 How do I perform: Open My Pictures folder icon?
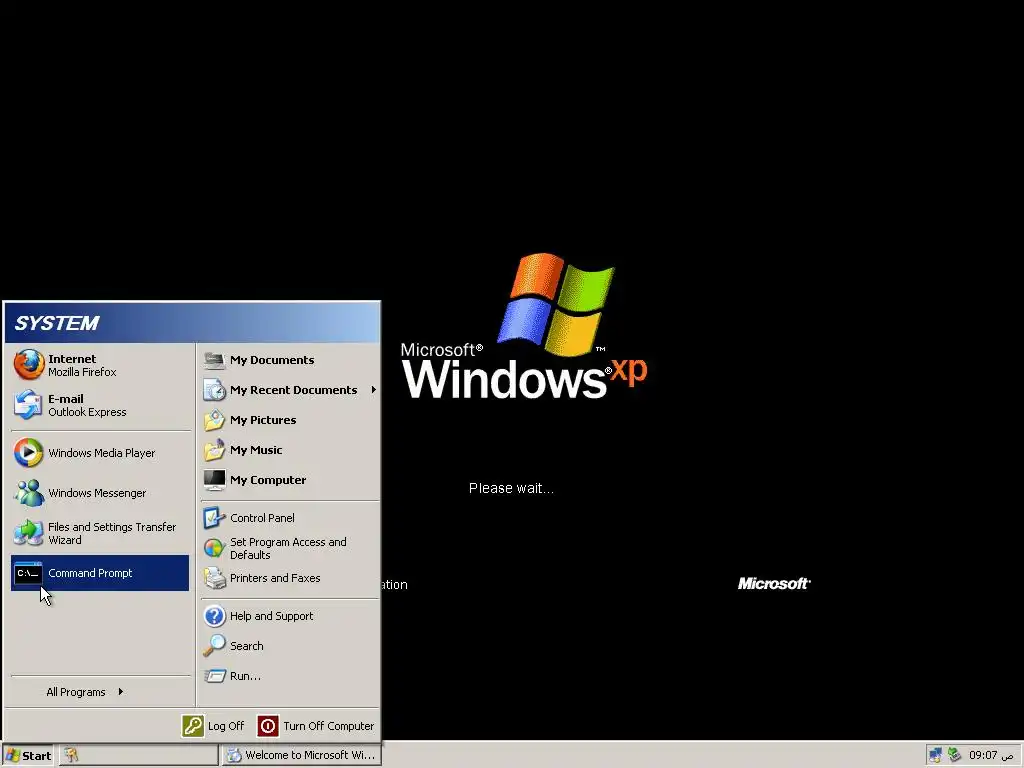tap(214, 420)
